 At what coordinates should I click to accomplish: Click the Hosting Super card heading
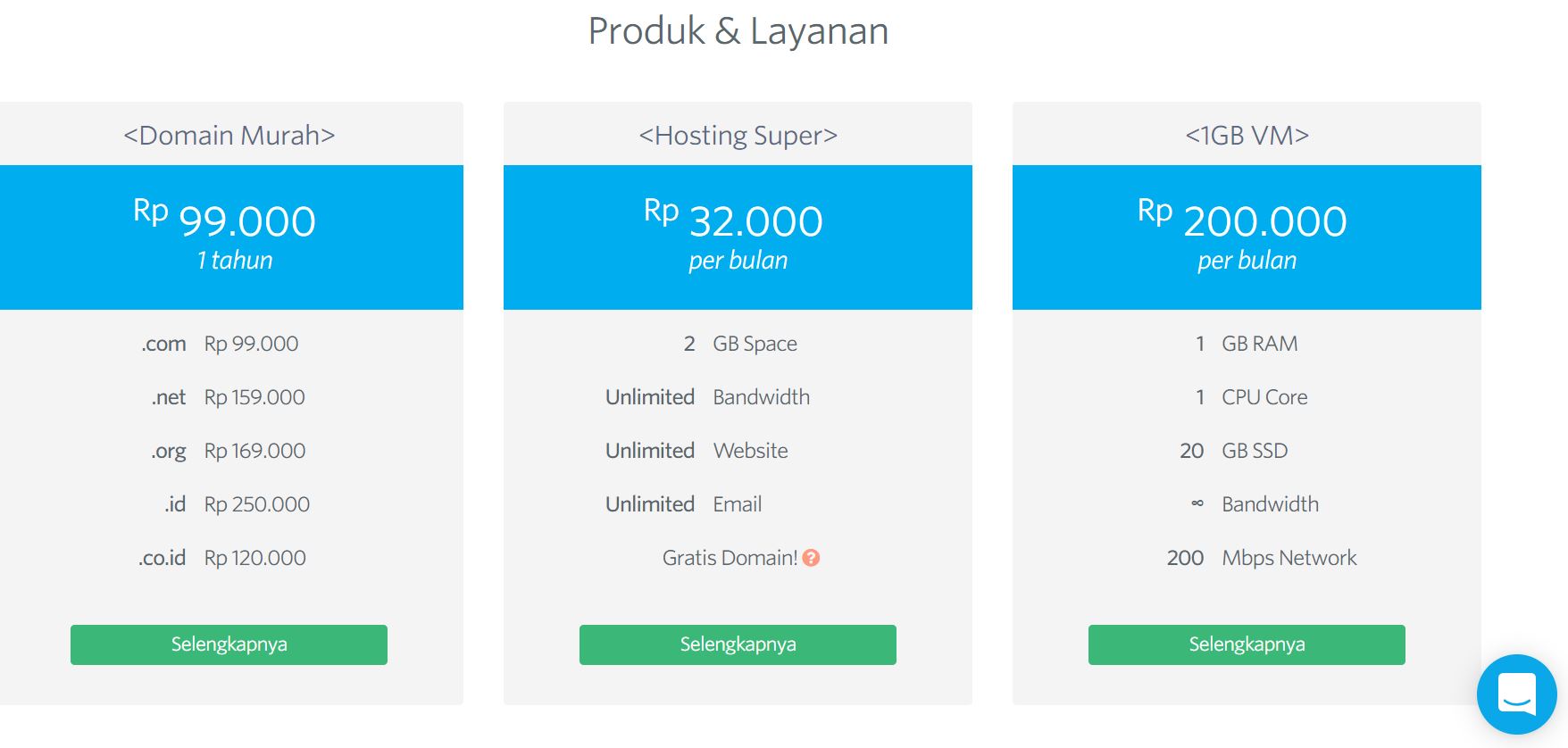pyautogui.click(x=738, y=135)
